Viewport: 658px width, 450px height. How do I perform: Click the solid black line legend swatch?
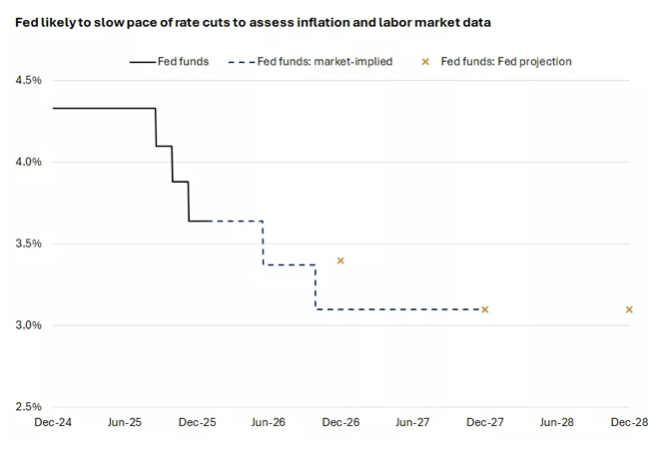(142, 62)
